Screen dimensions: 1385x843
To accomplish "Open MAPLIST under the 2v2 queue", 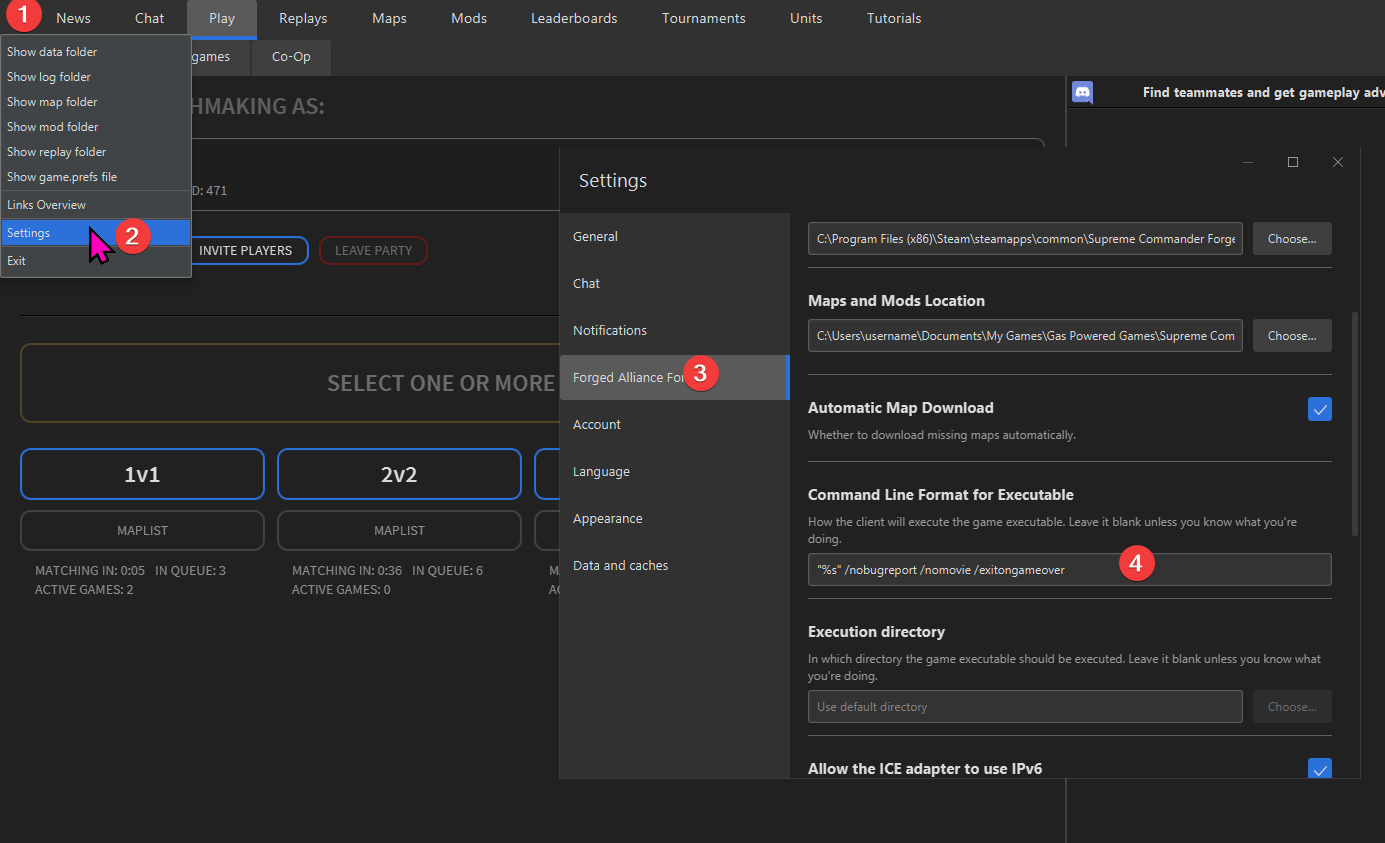I will (x=399, y=531).
